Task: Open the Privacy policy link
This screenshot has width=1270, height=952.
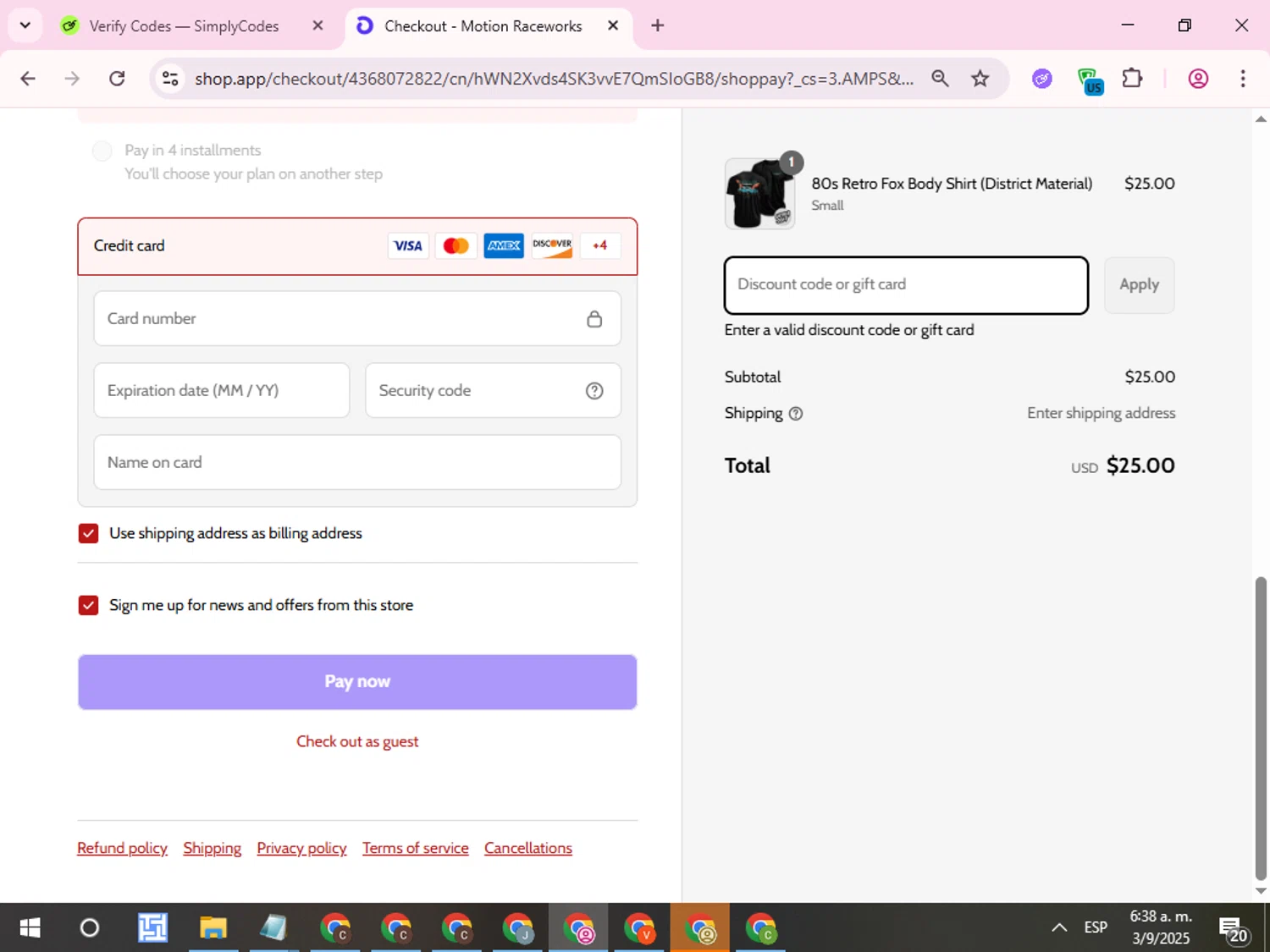Action: (301, 848)
